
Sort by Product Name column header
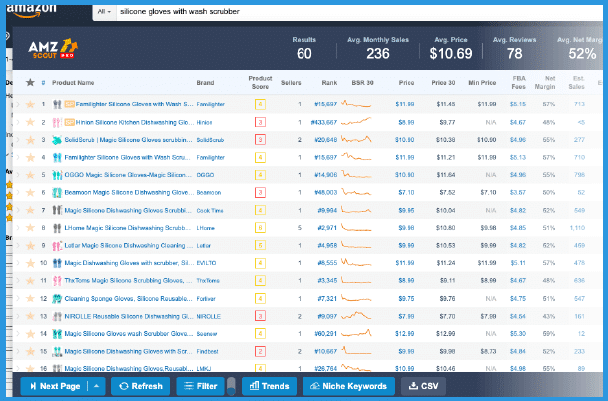point(73,83)
